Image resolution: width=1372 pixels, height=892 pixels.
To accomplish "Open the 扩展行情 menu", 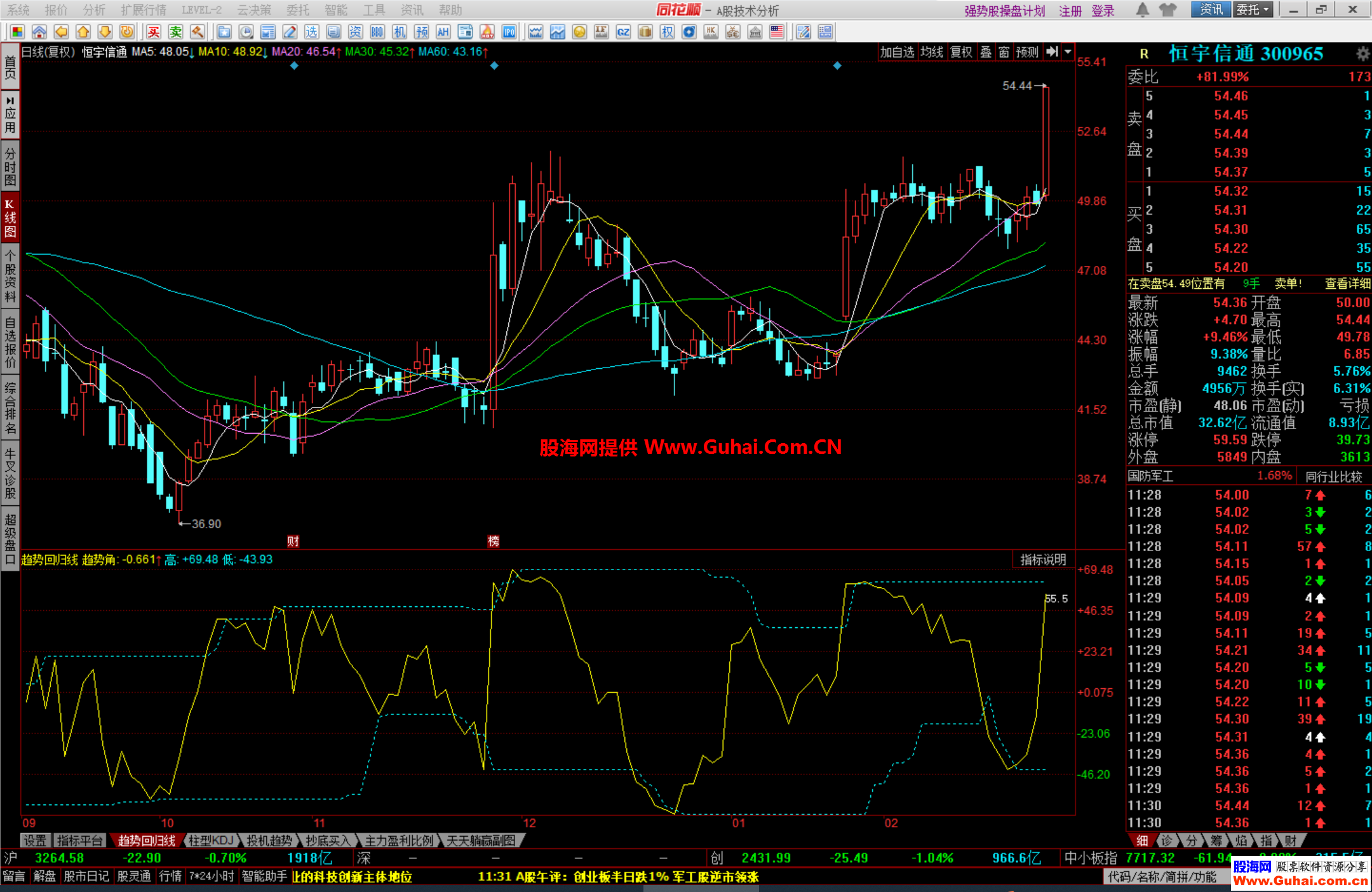I will (x=144, y=10).
